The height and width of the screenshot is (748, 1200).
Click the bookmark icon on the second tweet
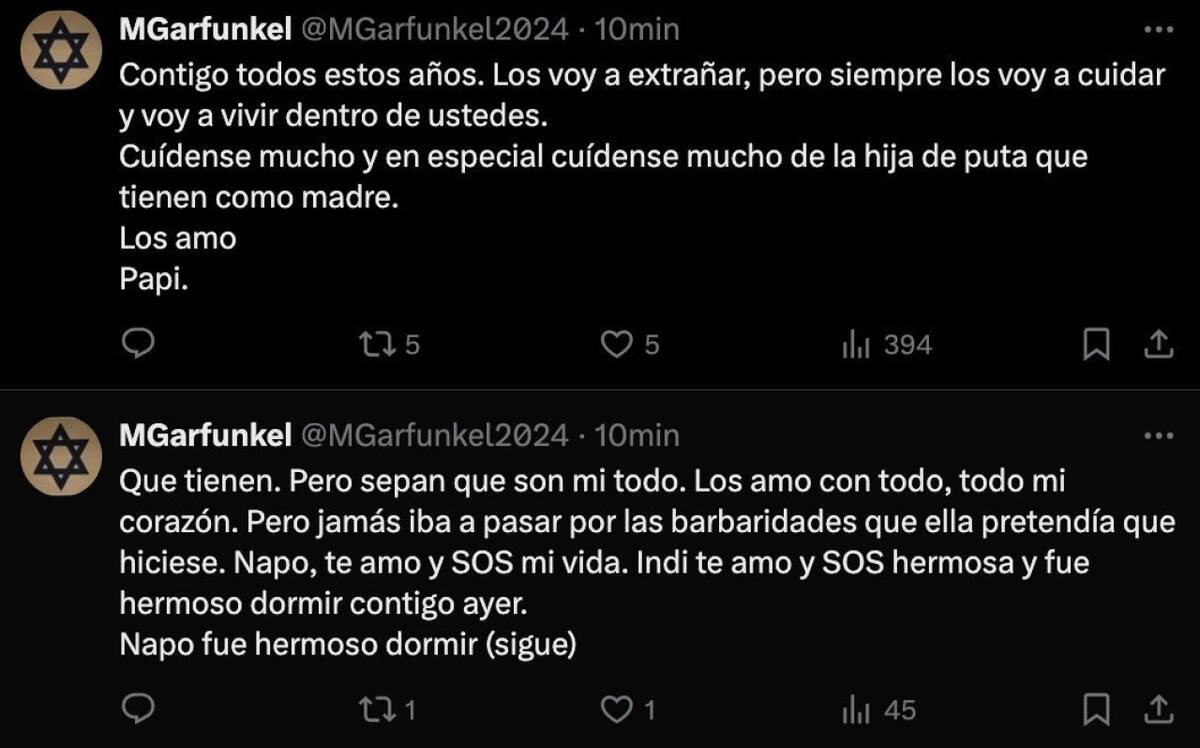click(1097, 707)
